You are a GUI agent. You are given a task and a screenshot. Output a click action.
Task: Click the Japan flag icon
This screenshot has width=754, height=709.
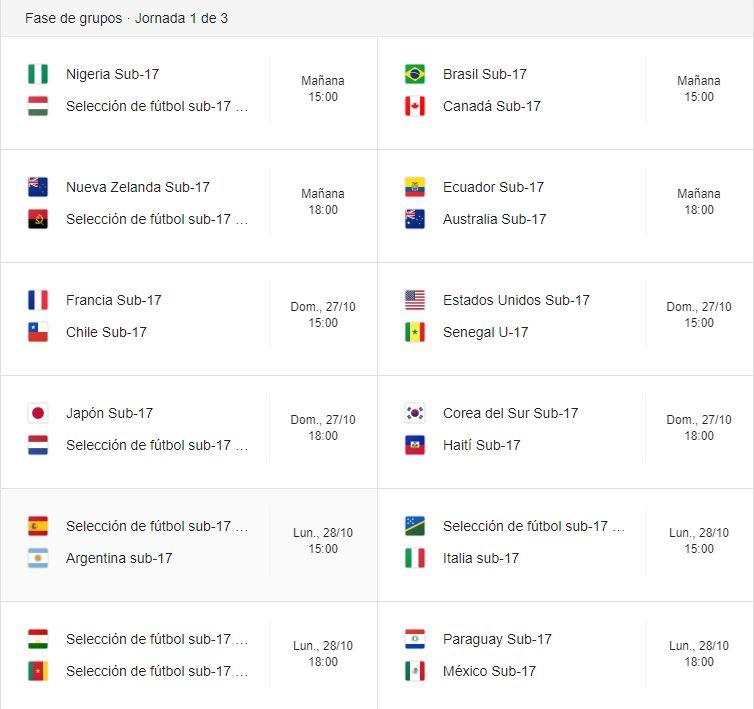38,413
